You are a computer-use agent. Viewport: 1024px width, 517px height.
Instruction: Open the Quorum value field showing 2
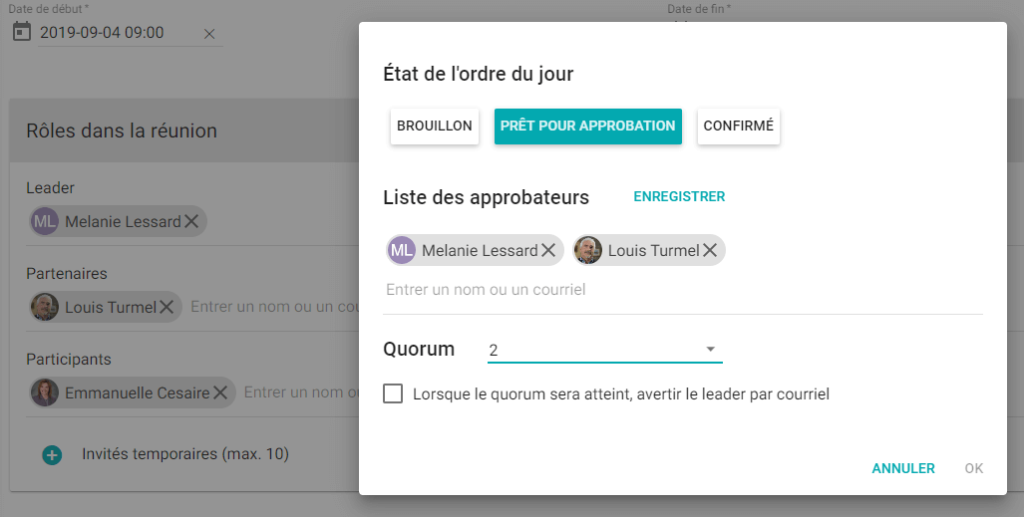coord(605,350)
